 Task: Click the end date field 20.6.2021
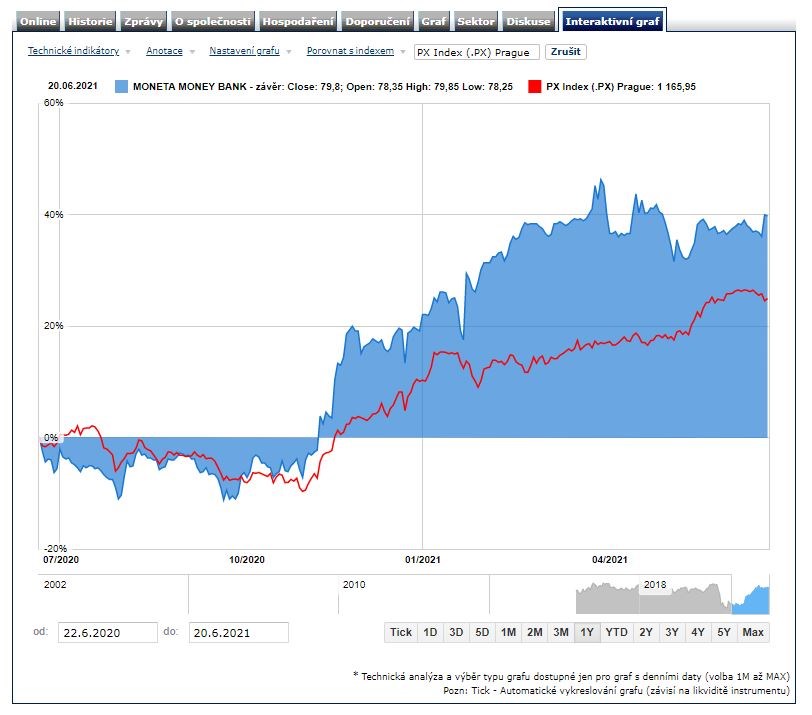[x=238, y=632]
